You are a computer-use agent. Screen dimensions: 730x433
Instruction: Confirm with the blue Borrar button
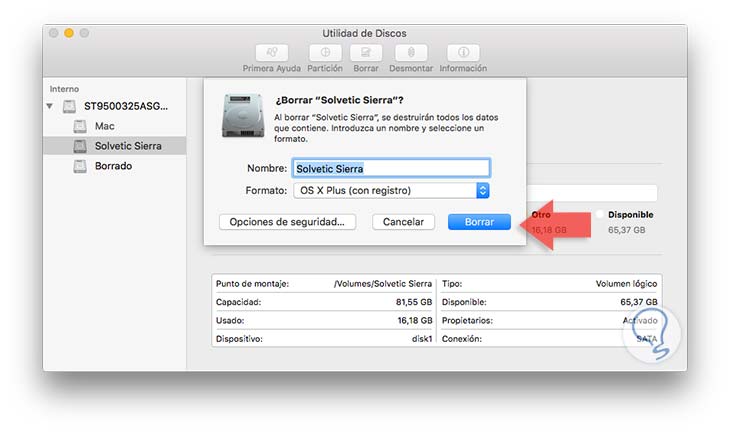click(x=479, y=222)
